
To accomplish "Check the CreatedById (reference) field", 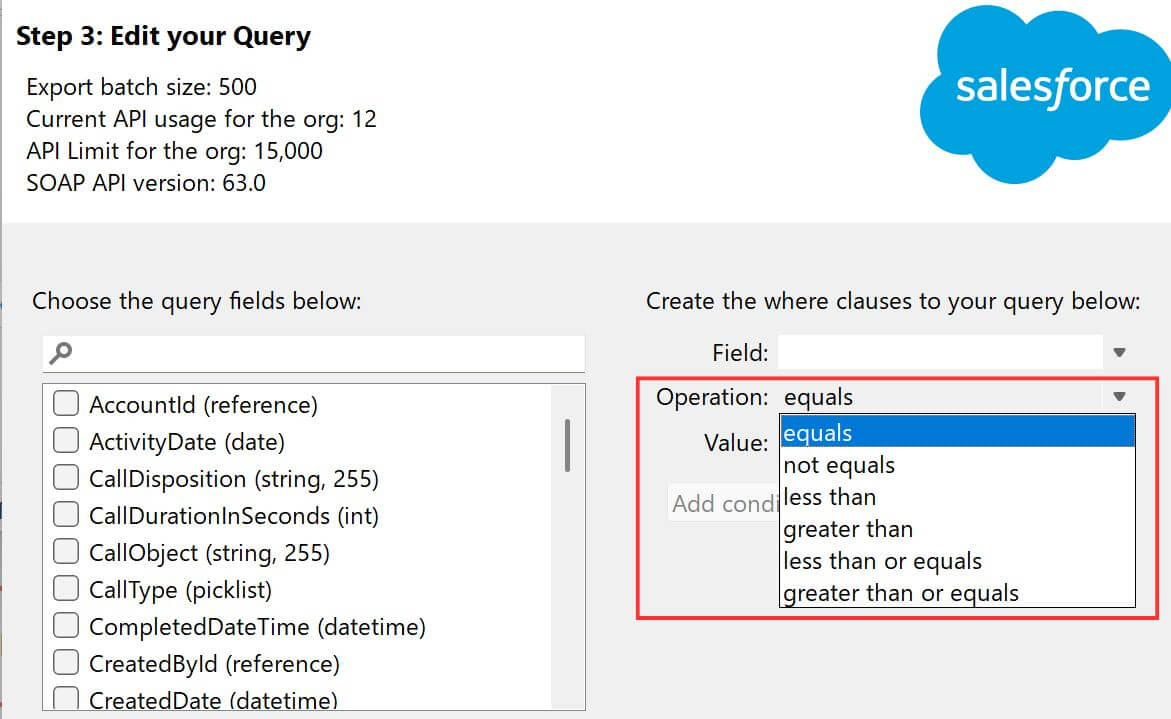I will pyautogui.click(x=64, y=663).
